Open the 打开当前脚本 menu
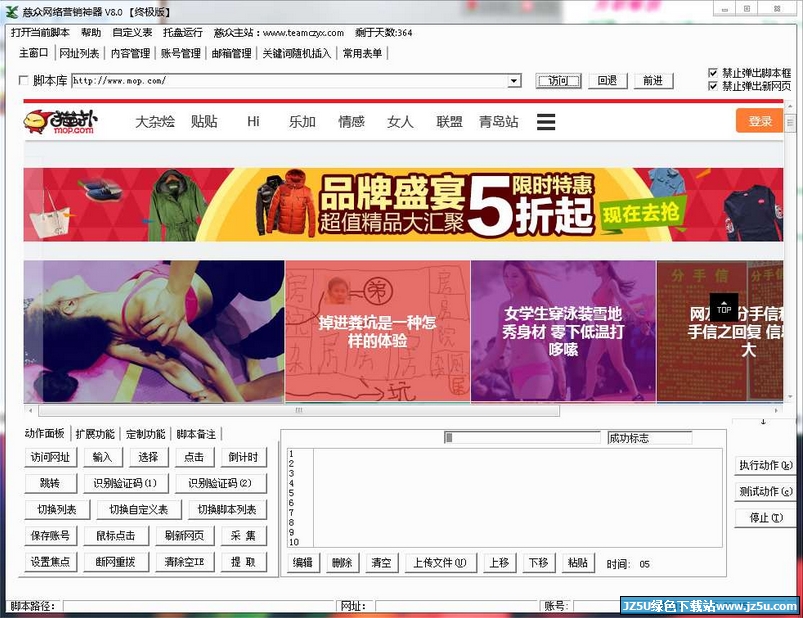The height and width of the screenshot is (618, 803). [40, 33]
